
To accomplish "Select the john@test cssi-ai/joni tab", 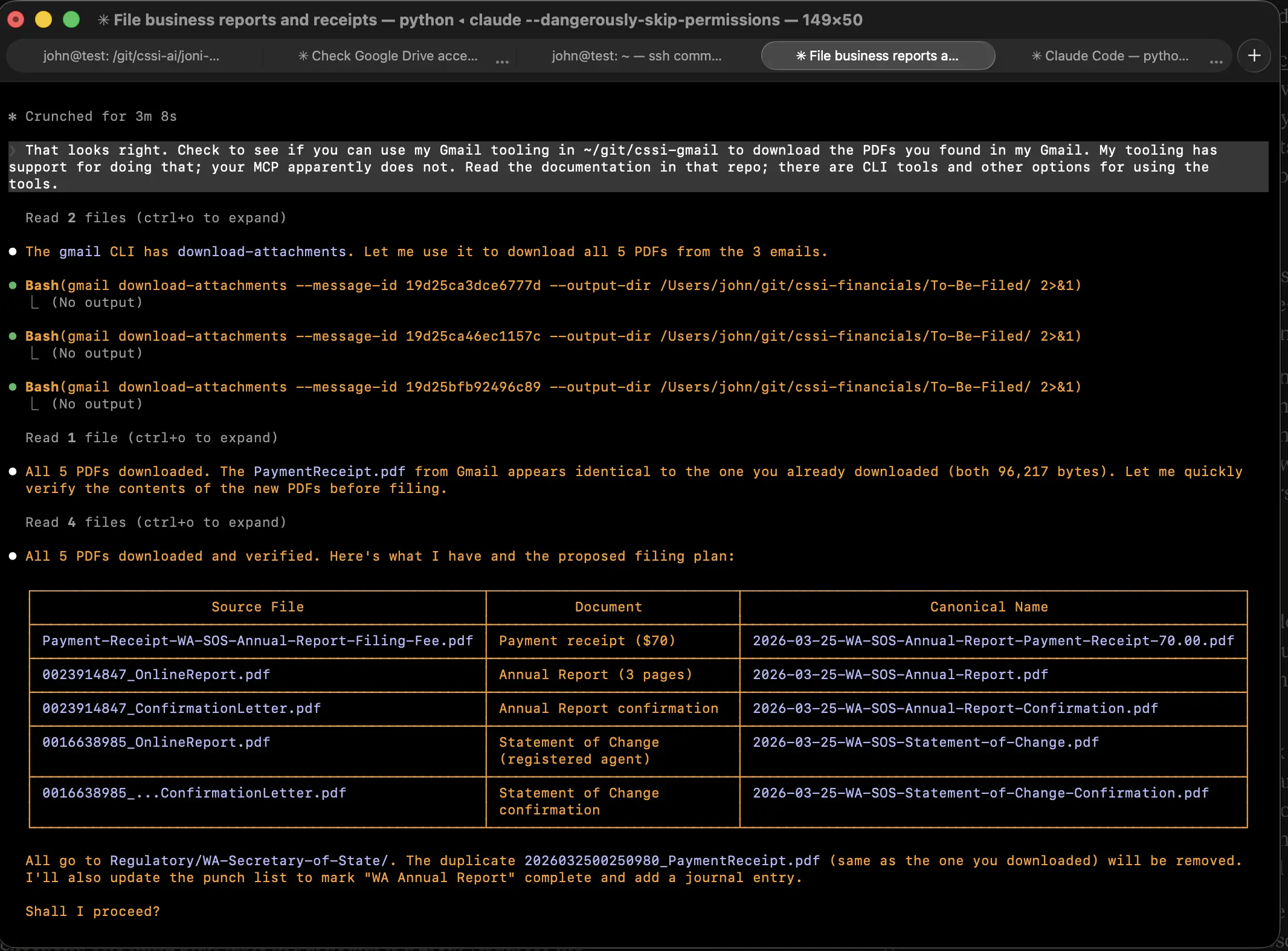I will coord(130,56).
